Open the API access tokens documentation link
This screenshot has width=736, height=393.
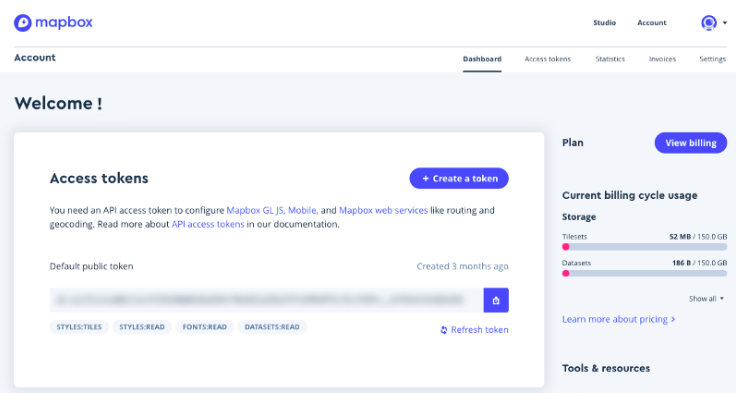coord(207,224)
